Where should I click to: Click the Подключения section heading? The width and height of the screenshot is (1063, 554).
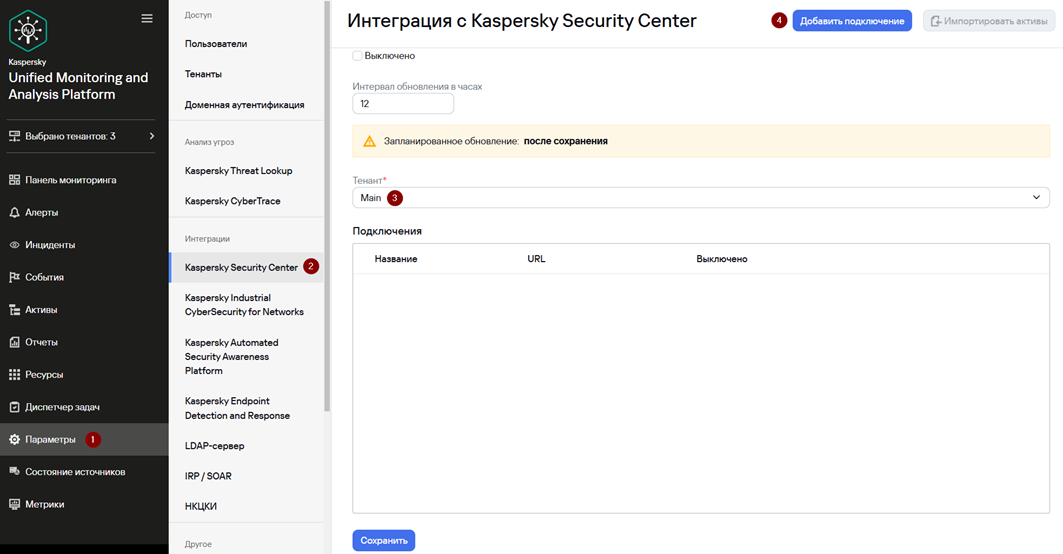(x=387, y=231)
